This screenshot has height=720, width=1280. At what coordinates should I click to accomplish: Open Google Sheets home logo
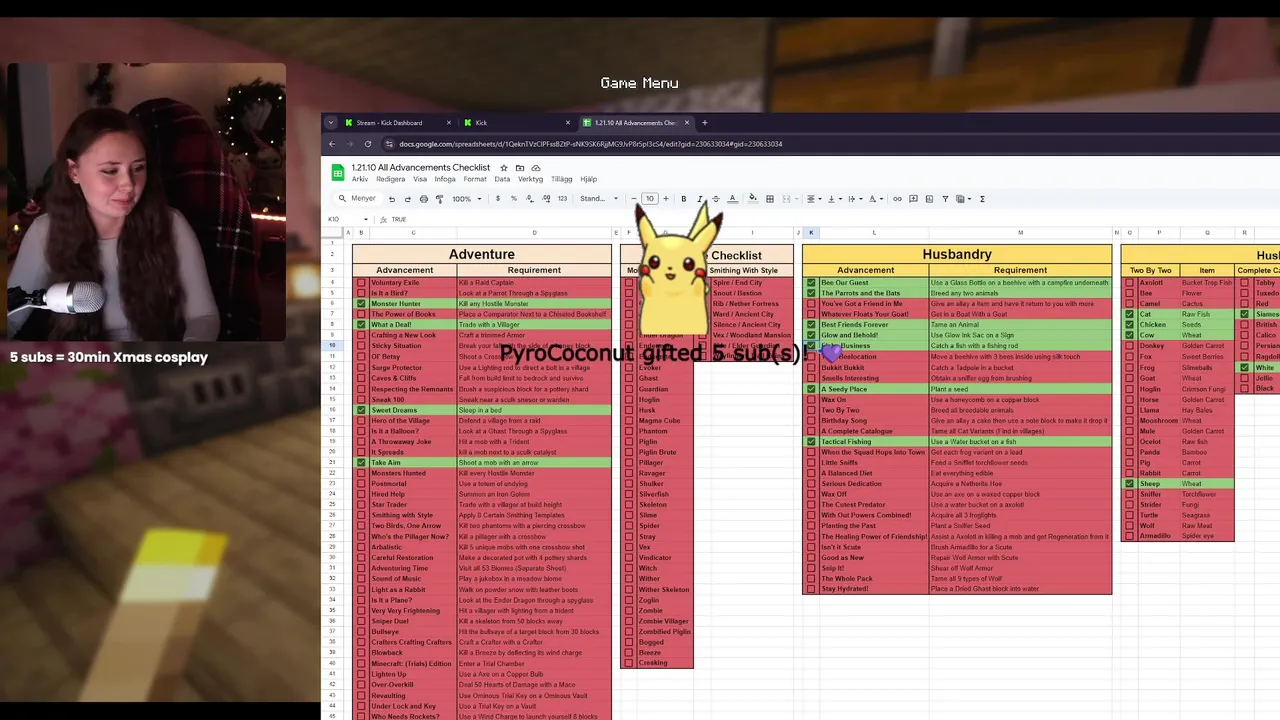pyautogui.click(x=338, y=173)
